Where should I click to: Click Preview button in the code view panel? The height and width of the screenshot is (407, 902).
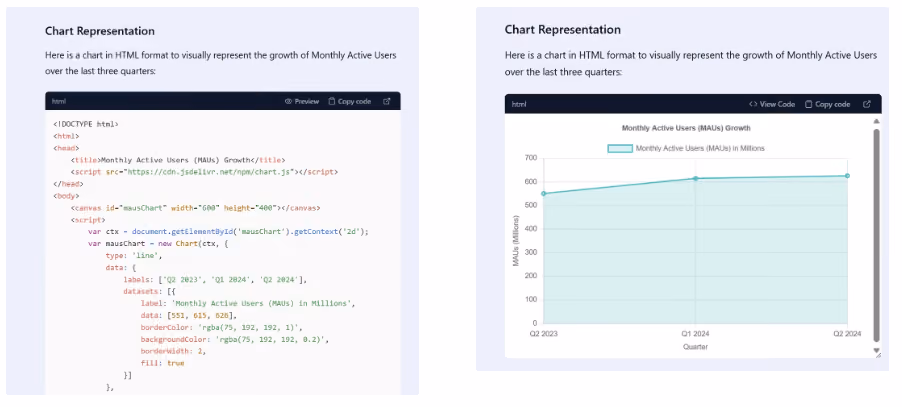pos(302,101)
